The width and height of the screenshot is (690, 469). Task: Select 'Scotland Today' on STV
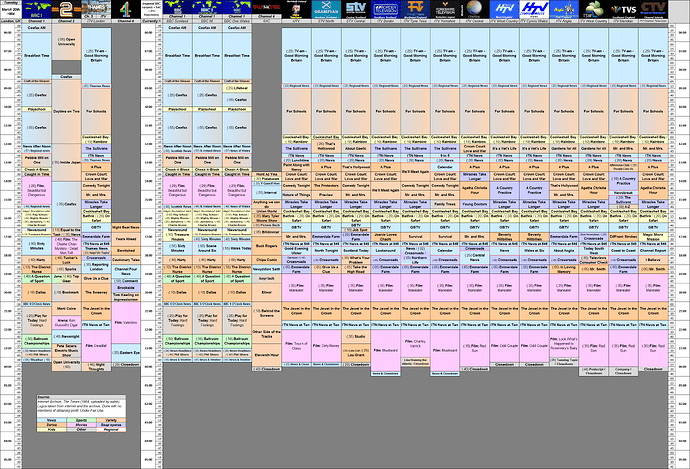pyautogui.click(x=356, y=250)
